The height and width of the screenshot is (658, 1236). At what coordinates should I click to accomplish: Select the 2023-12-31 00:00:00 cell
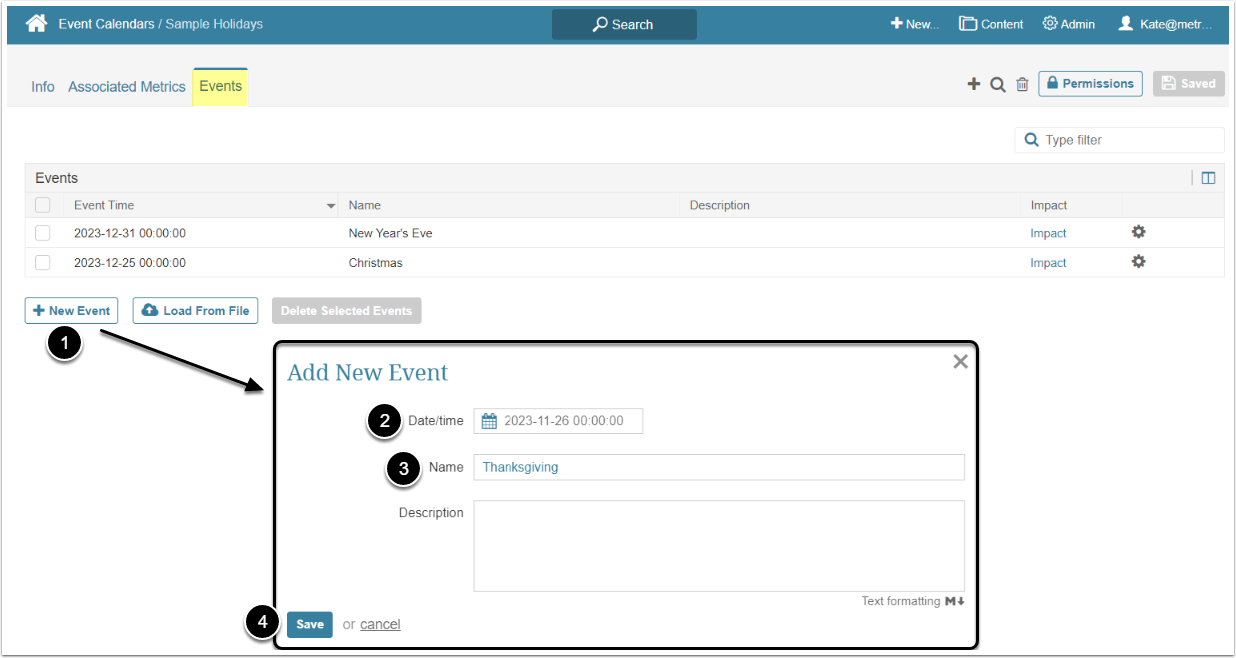(130, 233)
